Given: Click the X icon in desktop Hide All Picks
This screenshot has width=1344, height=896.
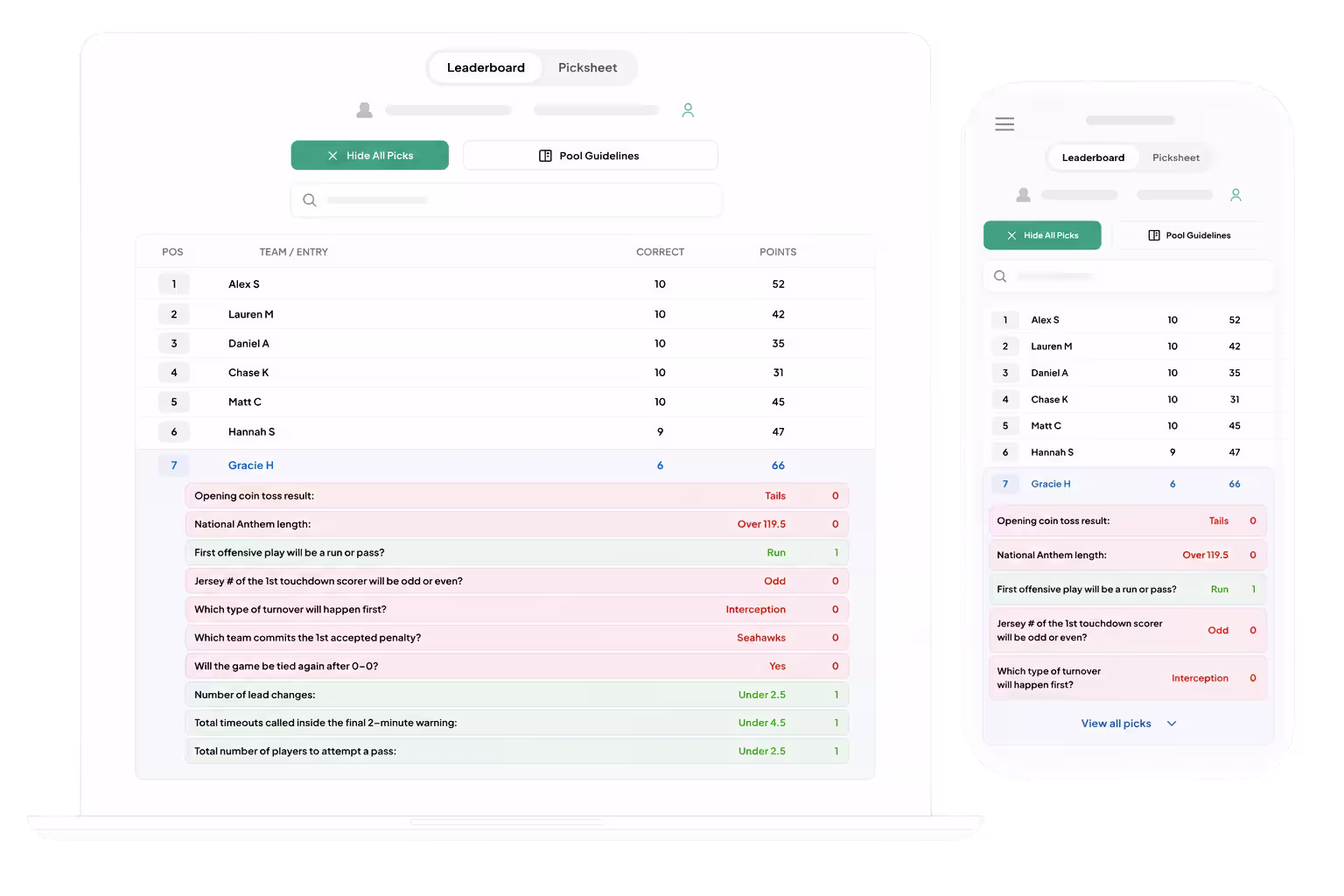Looking at the screenshot, I should click(332, 156).
